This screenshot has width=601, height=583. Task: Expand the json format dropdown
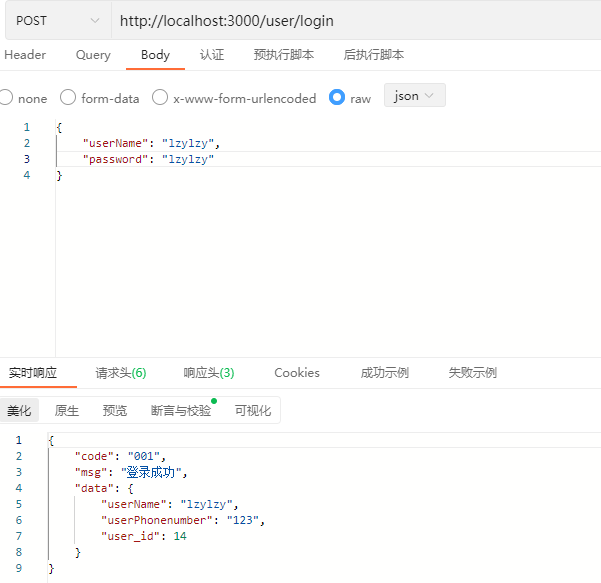click(415, 95)
